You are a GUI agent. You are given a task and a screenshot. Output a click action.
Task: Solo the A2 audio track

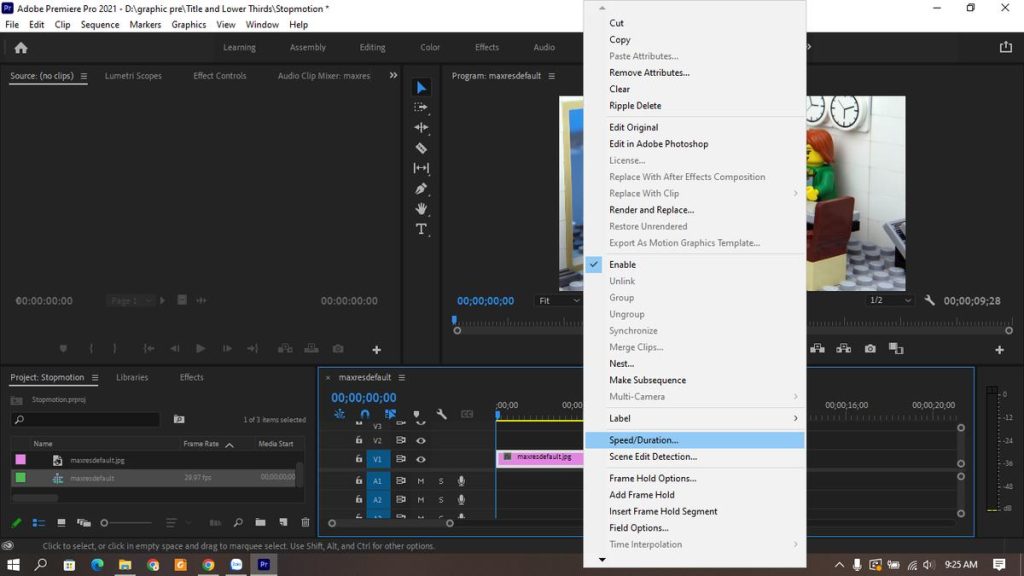tap(441, 499)
